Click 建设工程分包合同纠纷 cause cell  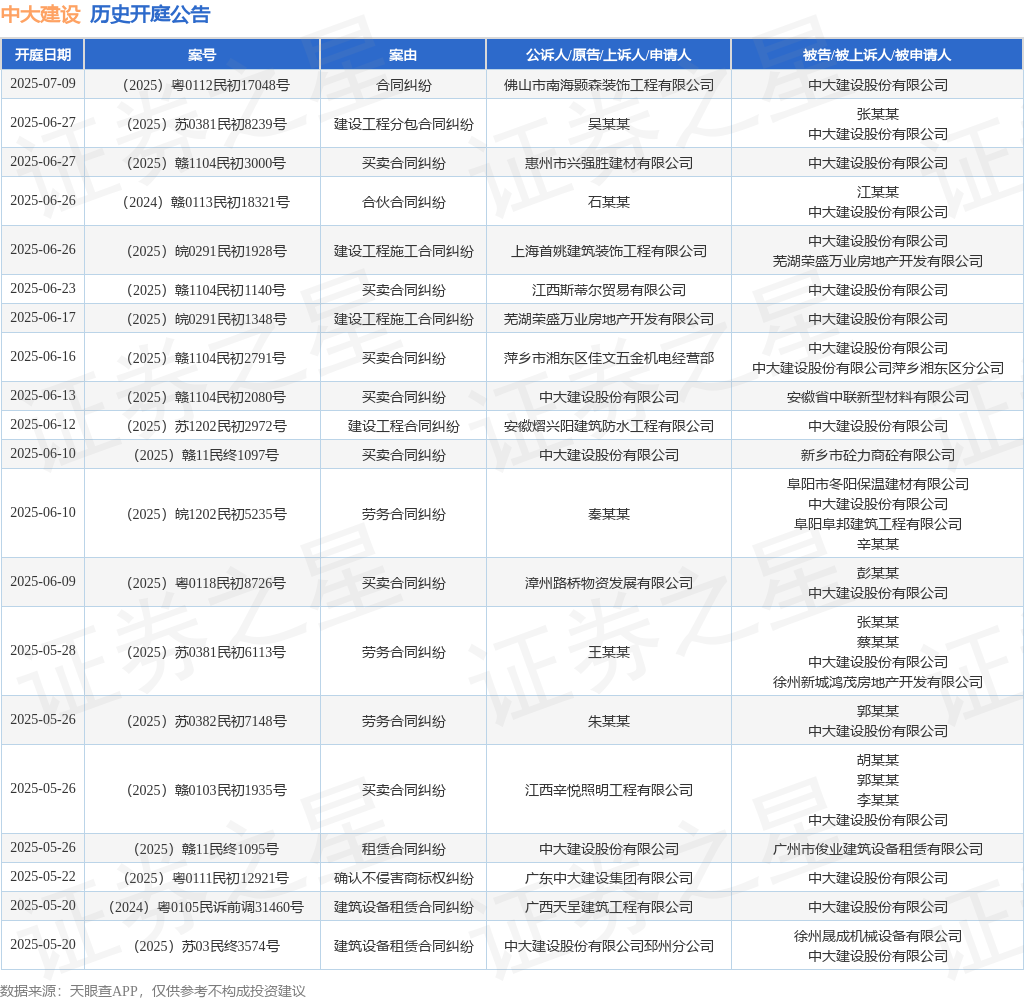404,124
